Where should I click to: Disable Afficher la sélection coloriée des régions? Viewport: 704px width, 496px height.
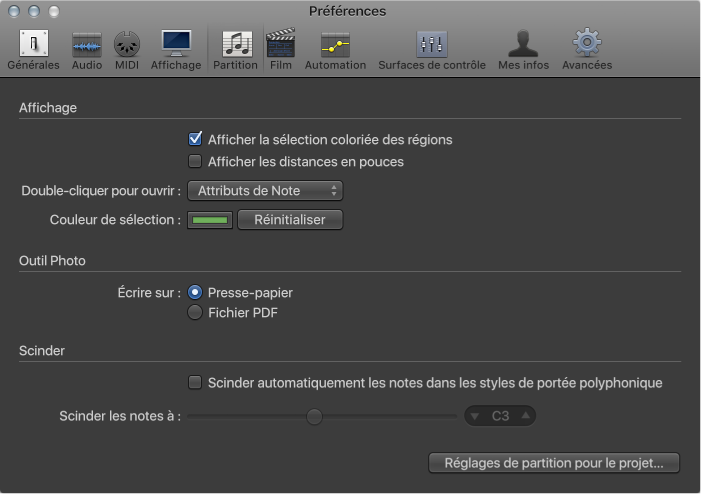point(195,139)
